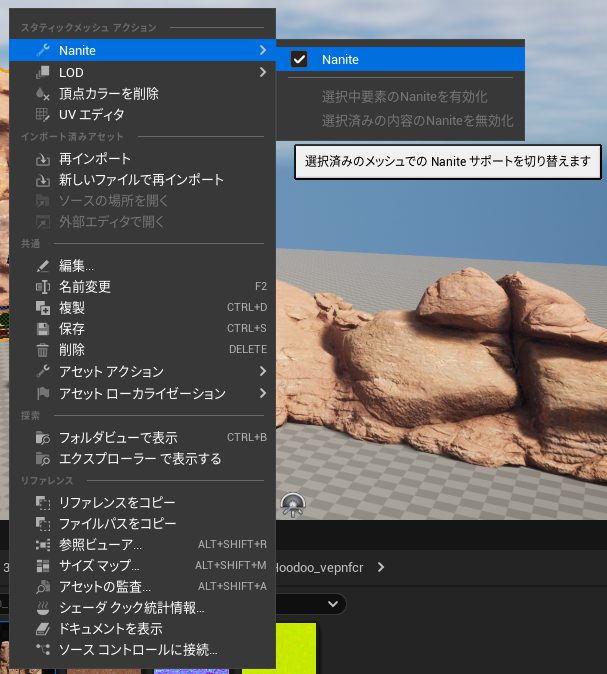The height and width of the screenshot is (674, 607).
Task: Click the 名前変更 rename icon
Action: (42, 287)
